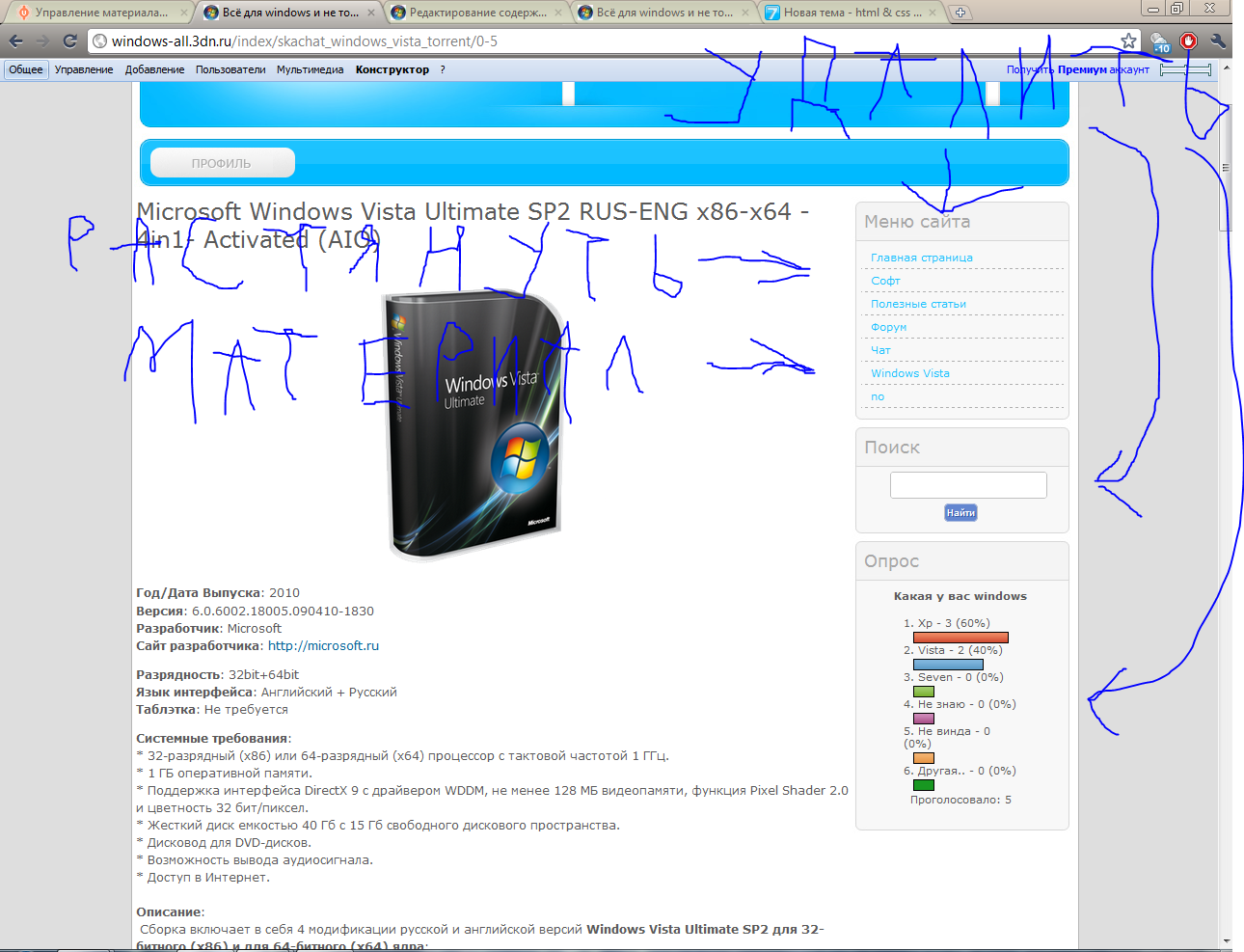
Task: Switch to 'Новая тема - html & css' tab
Action: [x=849, y=13]
